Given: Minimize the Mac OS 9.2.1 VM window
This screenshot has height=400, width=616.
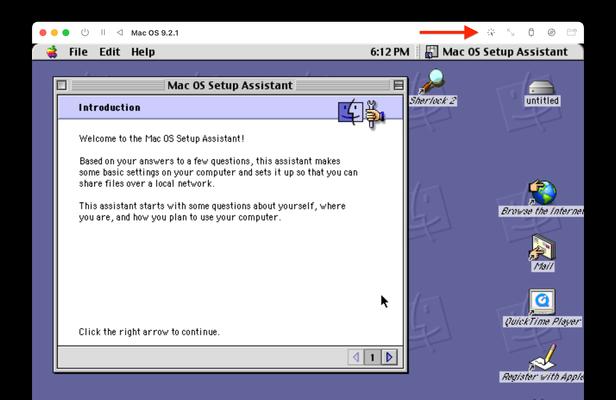Looking at the screenshot, I should 54,33.
